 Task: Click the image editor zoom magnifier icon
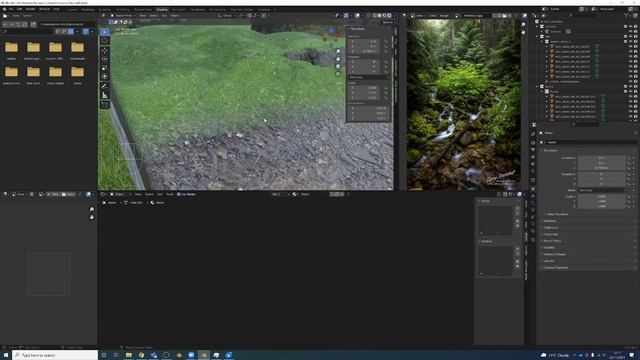(523, 25)
